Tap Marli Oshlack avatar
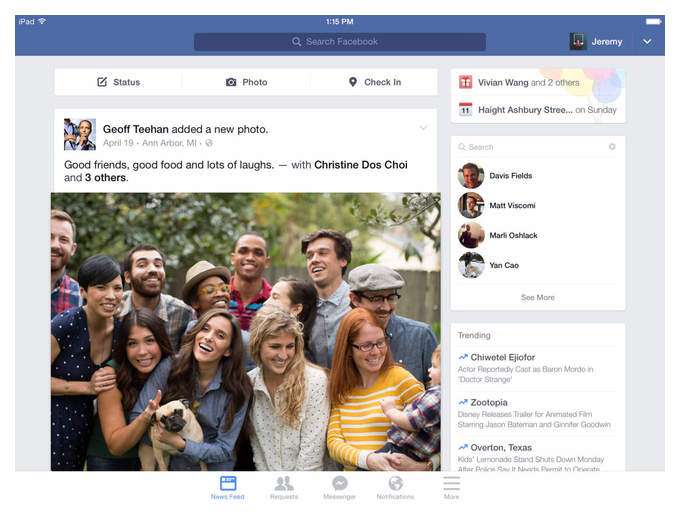Screen dimensions: 680x518 click(x=471, y=235)
